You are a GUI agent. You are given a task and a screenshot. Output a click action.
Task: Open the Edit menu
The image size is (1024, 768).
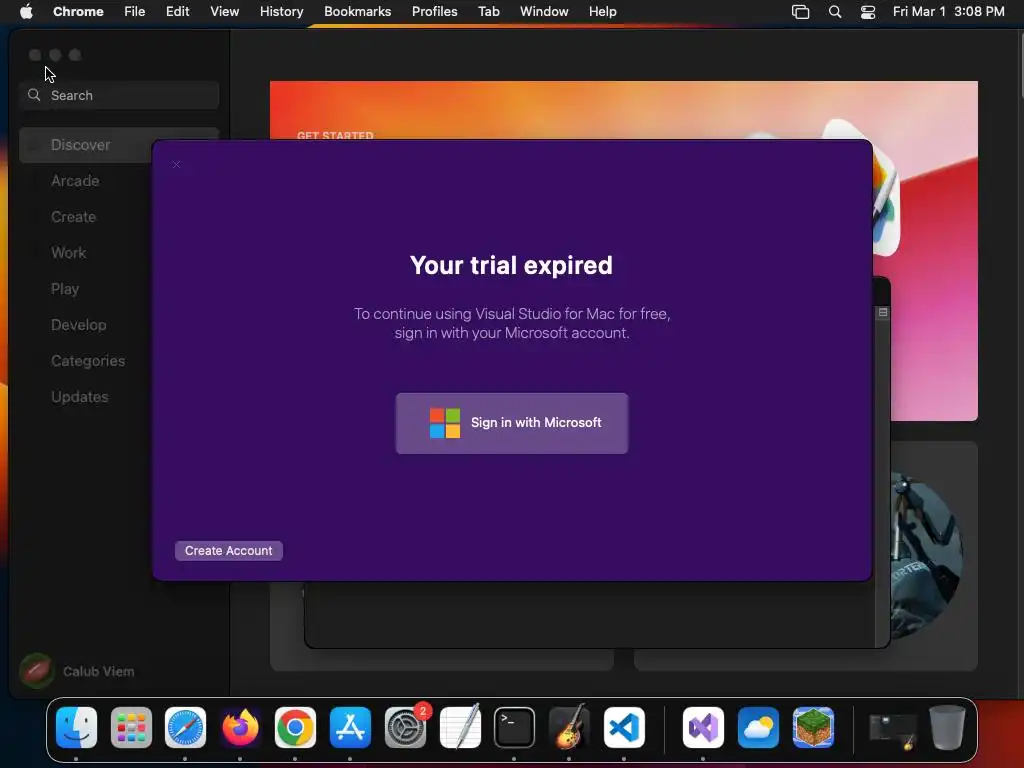pyautogui.click(x=178, y=12)
